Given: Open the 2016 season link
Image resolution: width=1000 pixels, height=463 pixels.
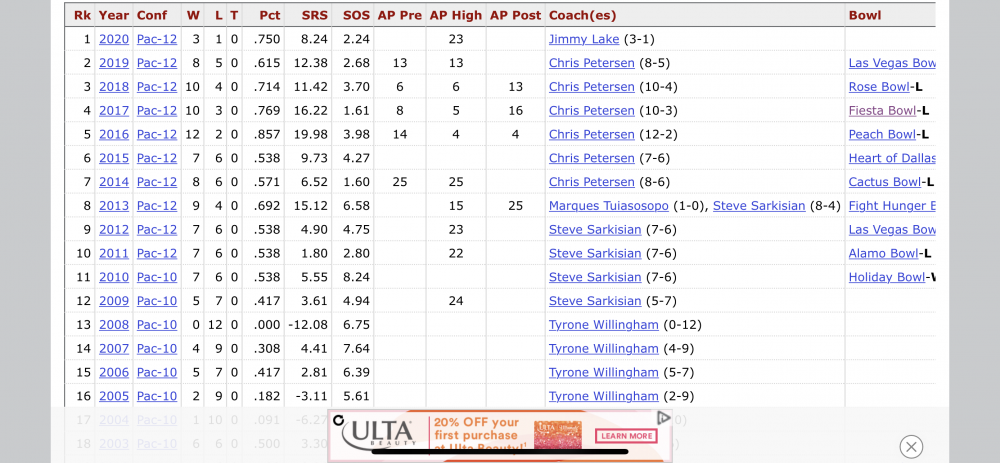Looking at the screenshot, I should [114, 134].
